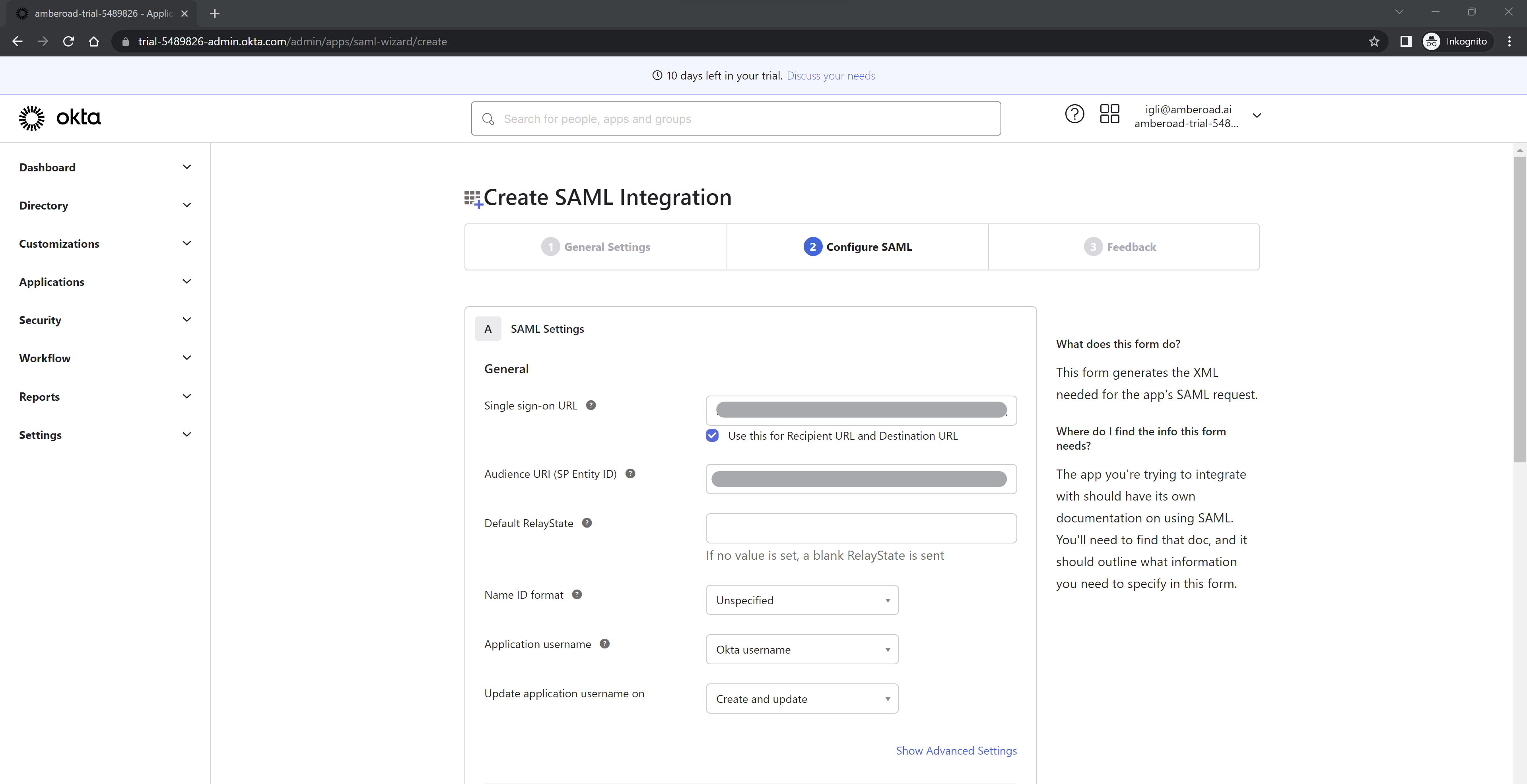Go to the Feedback step
Screen dimensions: 1527x784
click(1123, 247)
